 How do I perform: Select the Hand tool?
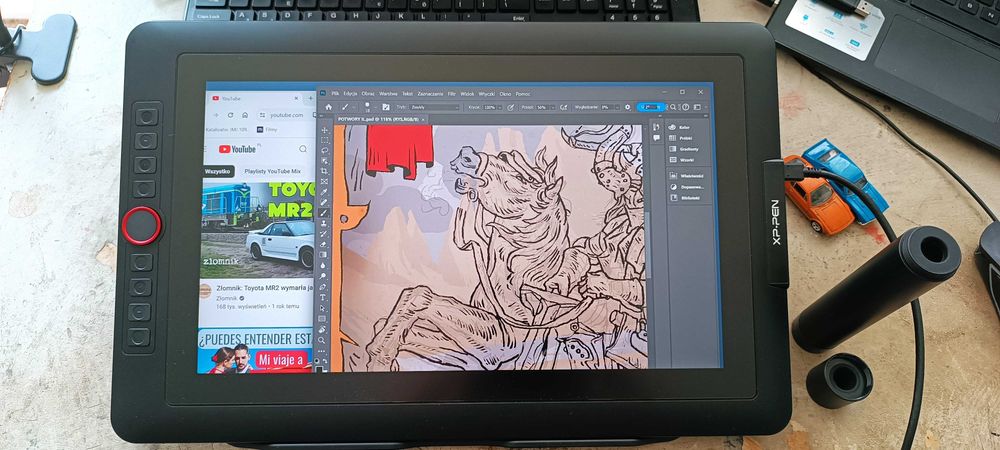click(323, 330)
